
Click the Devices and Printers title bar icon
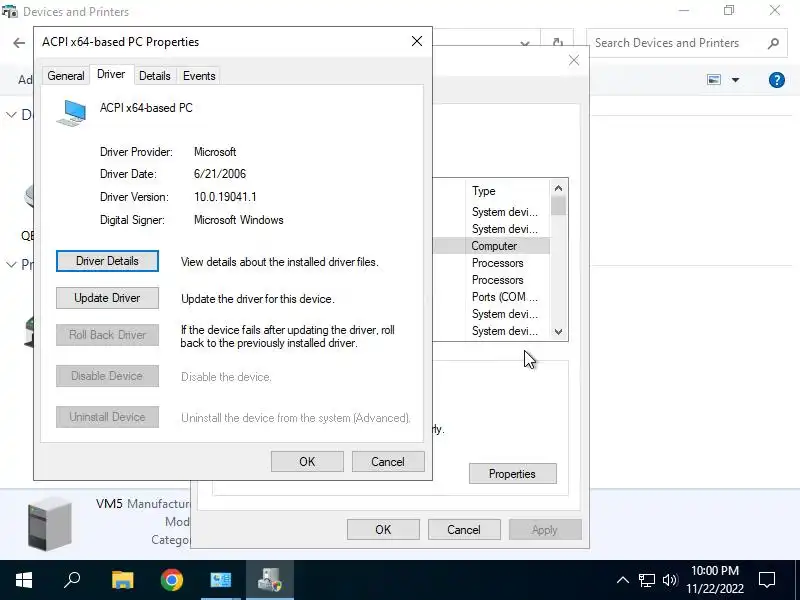coord(9,11)
